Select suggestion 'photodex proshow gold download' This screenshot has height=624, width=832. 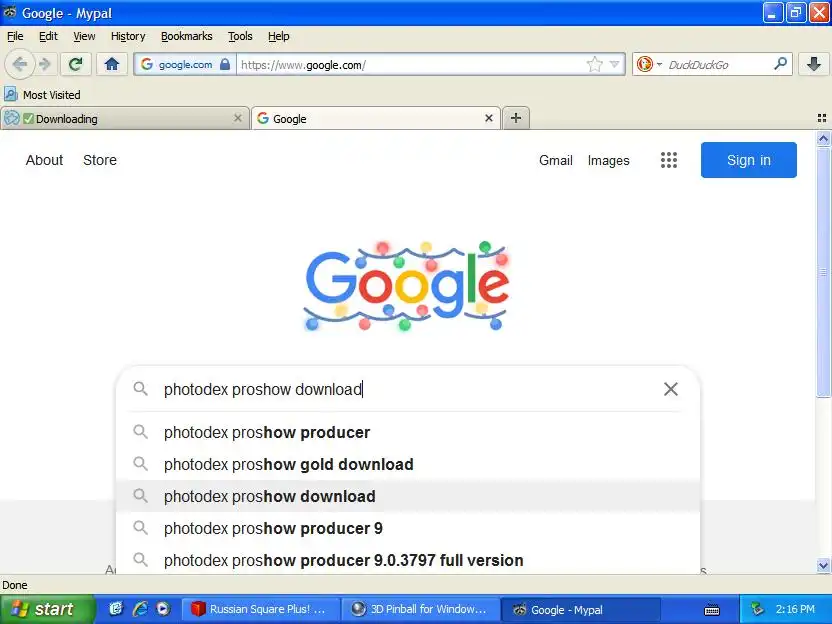tap(408, 464)
